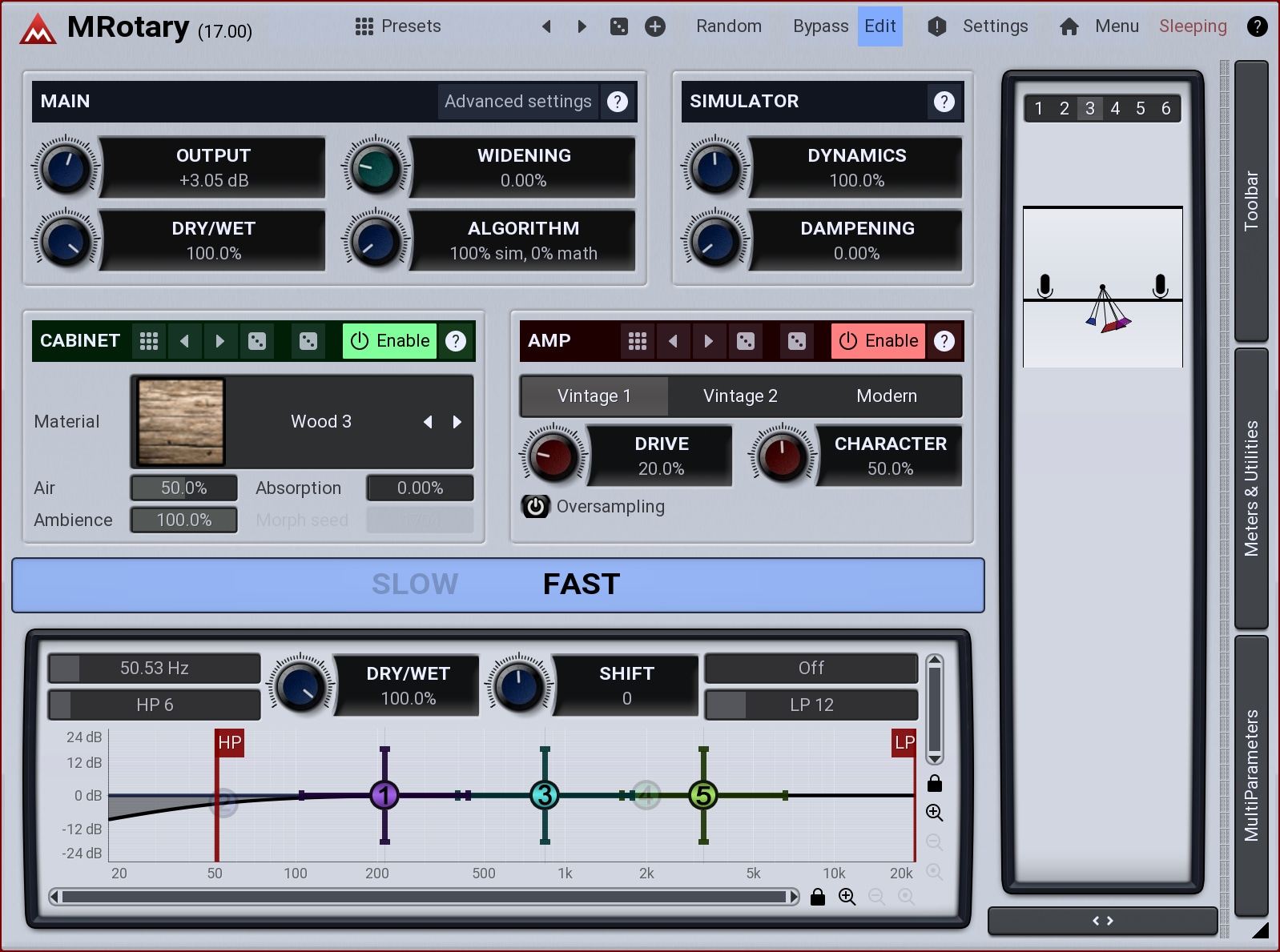Open the Amp presets grid icon

point(638,341)
